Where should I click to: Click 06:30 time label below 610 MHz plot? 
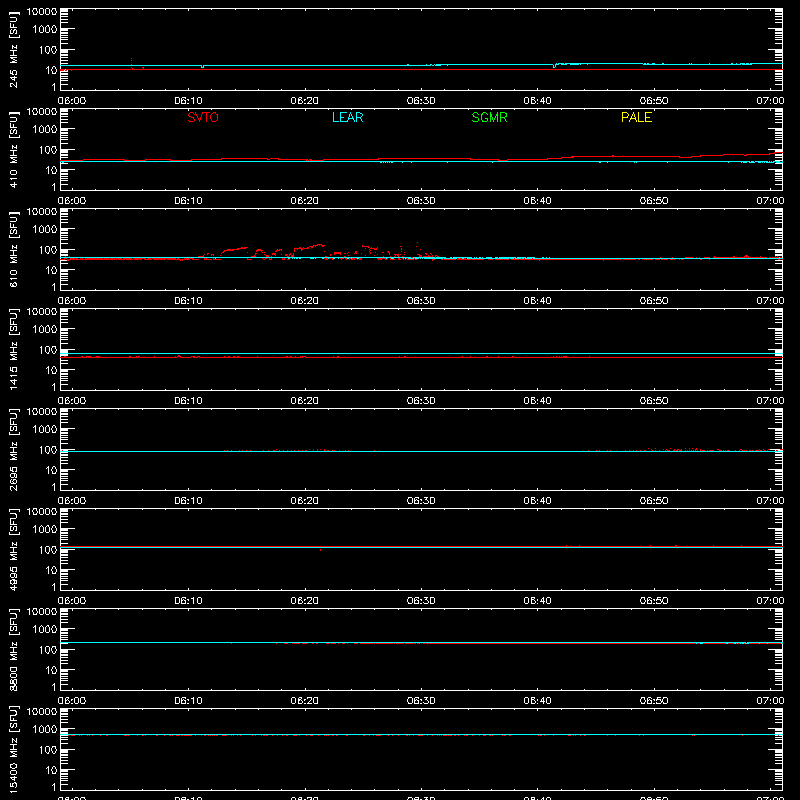[421, 301]
